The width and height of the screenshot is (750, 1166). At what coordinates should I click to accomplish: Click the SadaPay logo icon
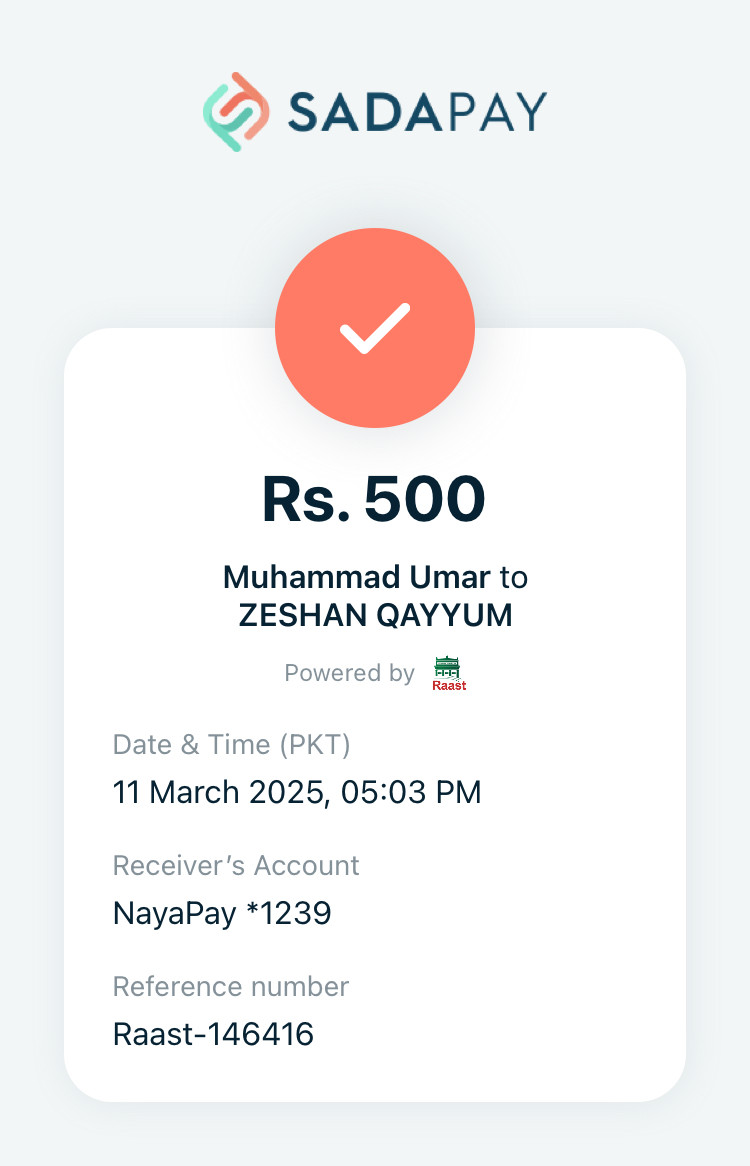236,111
